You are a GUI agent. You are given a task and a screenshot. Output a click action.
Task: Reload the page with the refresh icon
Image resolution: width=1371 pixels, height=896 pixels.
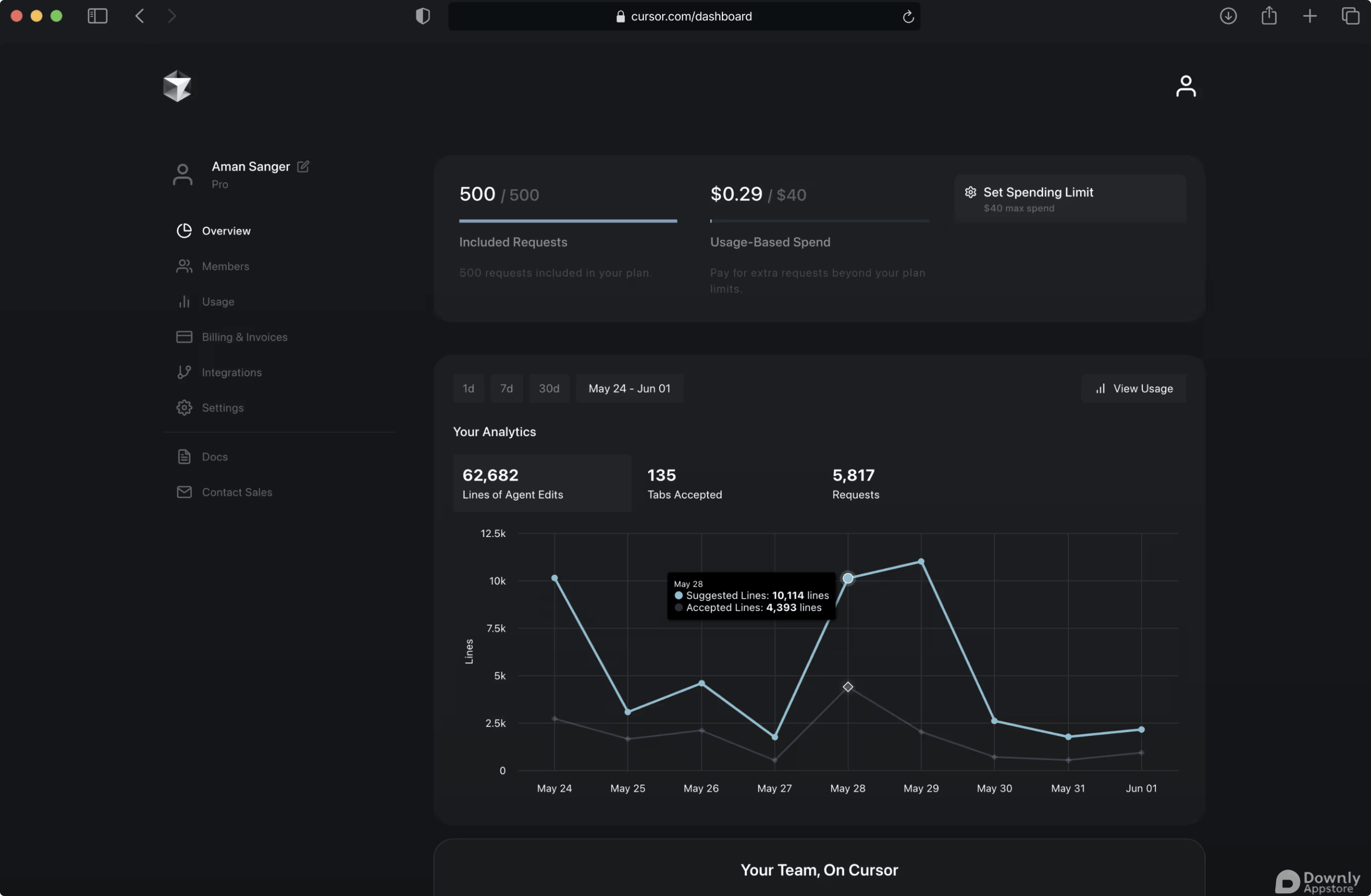[908, 17]
